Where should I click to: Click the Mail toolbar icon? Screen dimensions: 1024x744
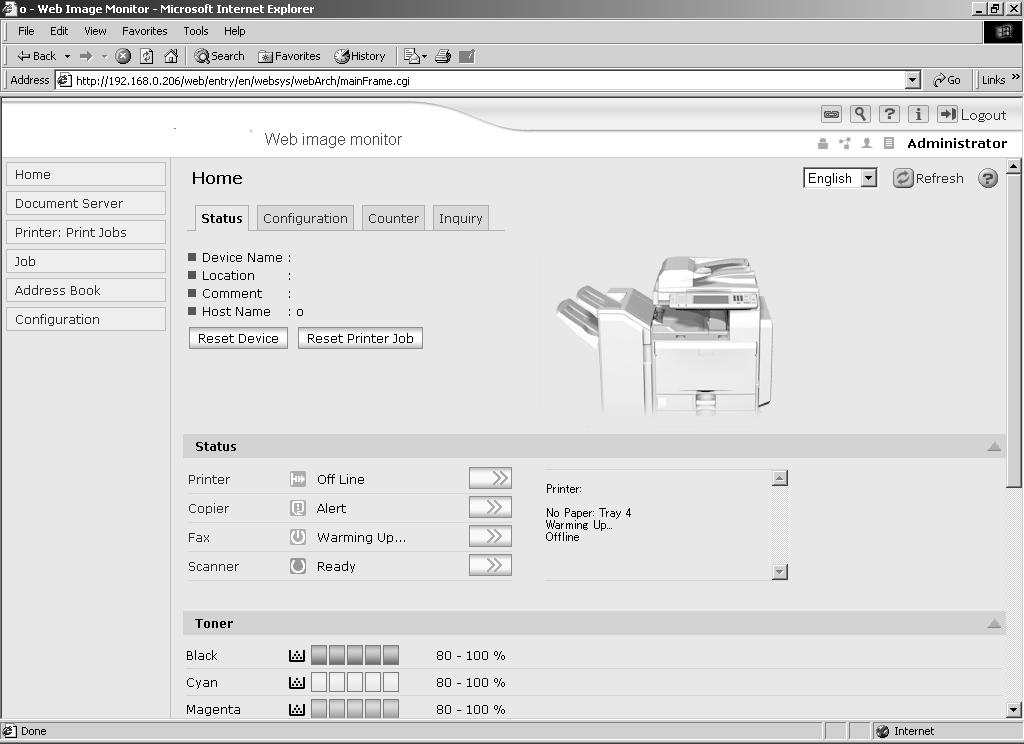click(x=411, y=56)
